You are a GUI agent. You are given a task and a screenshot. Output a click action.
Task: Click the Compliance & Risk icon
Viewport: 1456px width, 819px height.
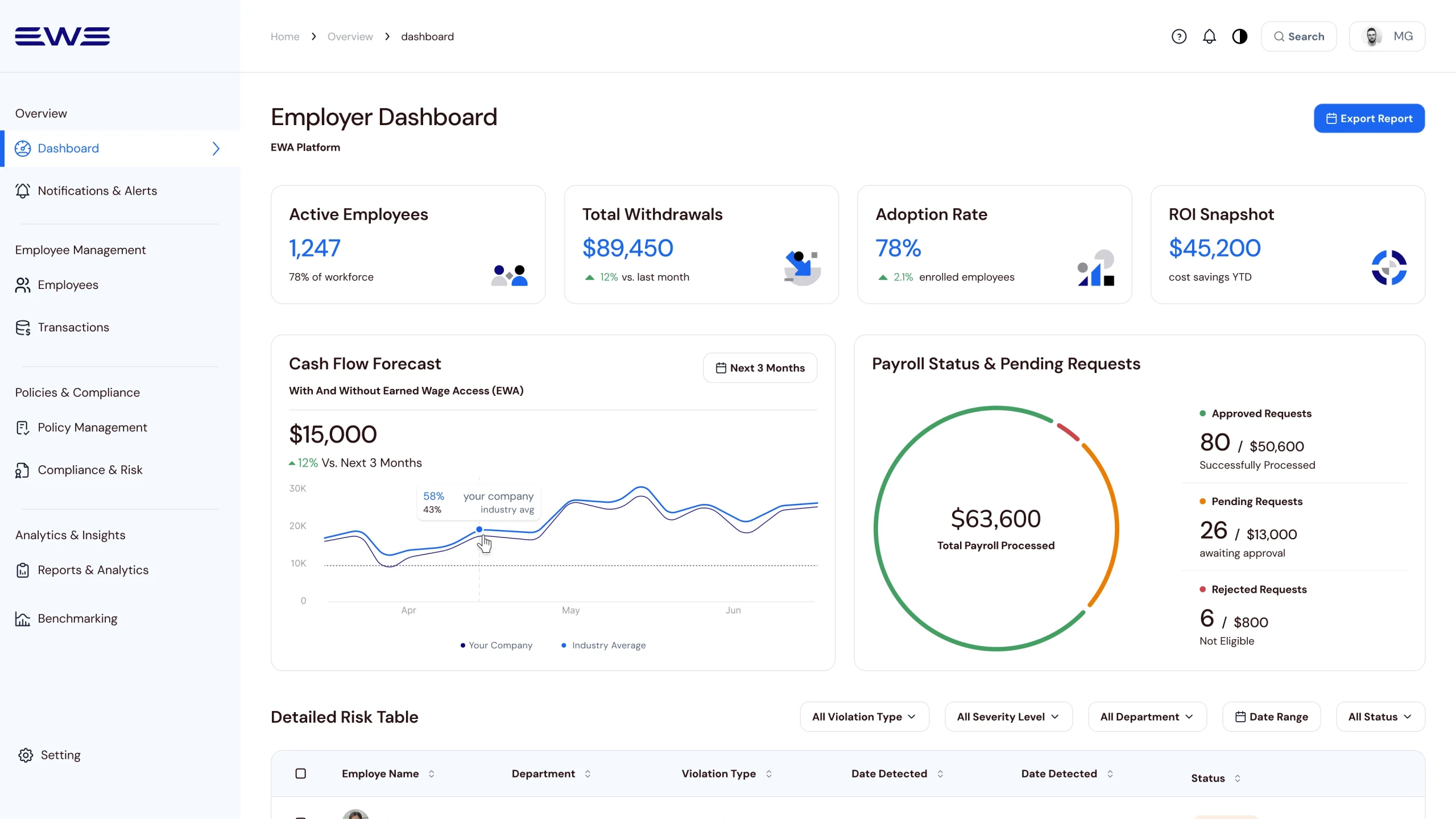[23, 470]
